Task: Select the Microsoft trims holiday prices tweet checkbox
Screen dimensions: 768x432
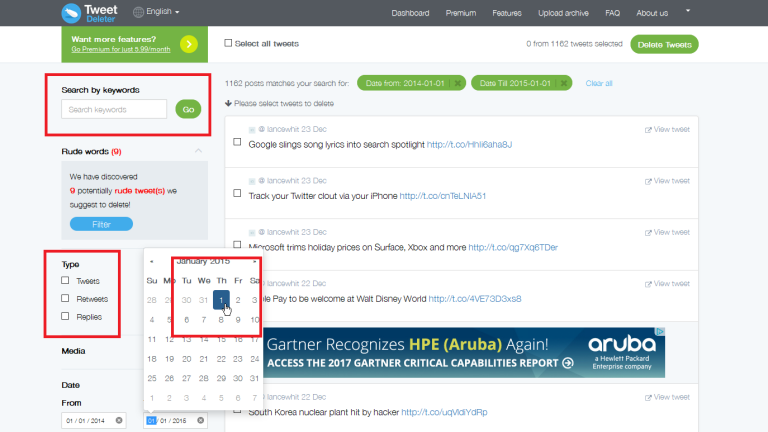Action: point(237,244)
